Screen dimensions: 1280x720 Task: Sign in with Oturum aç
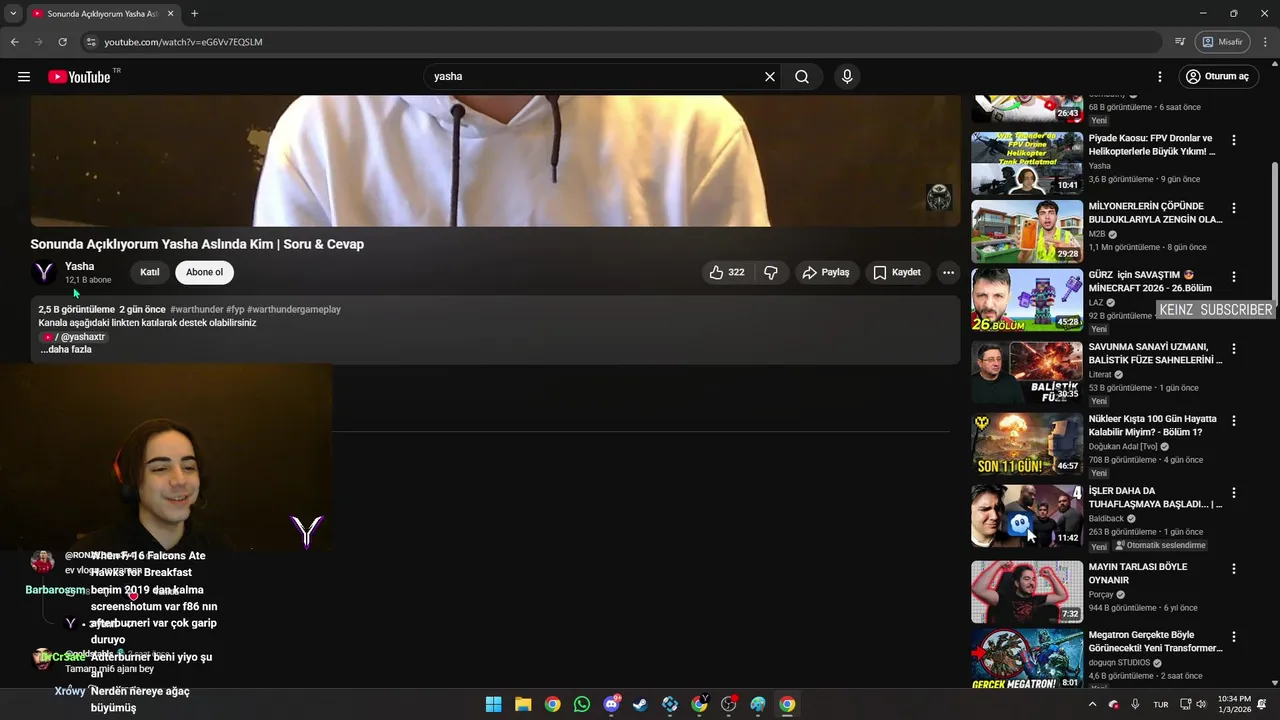tap(1218, 77)
